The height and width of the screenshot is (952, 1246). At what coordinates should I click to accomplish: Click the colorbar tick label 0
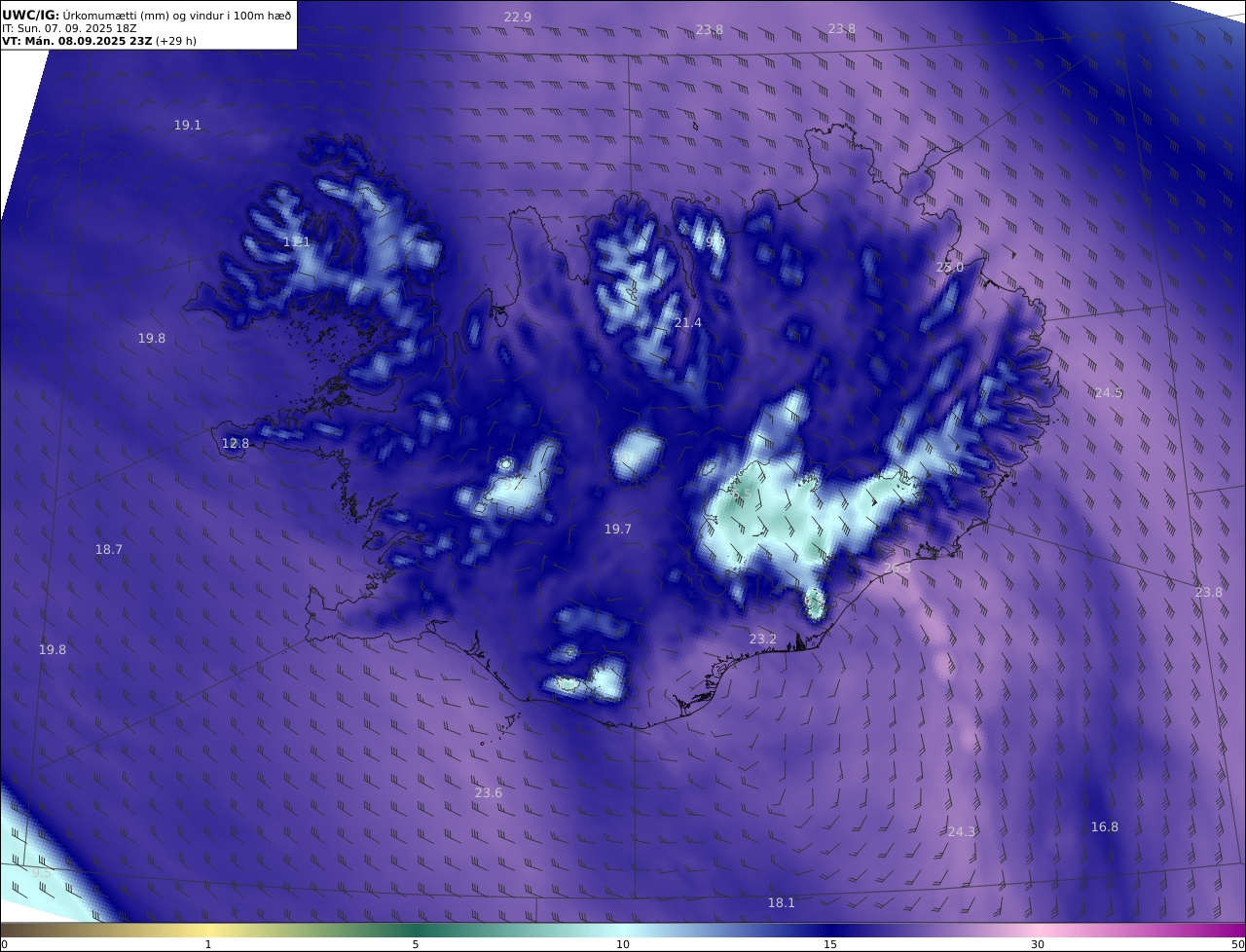coord(4,944)
